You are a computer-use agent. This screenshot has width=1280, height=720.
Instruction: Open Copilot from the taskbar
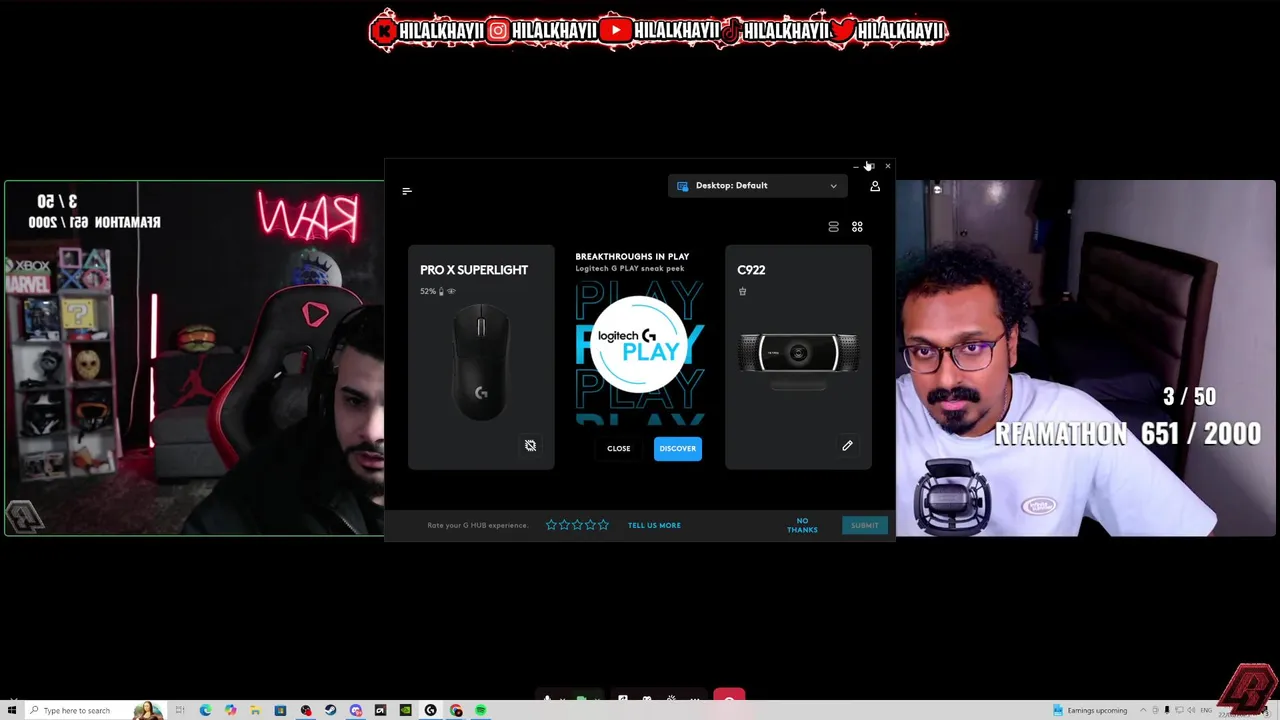pyautogui.click(x=230, y=710)
